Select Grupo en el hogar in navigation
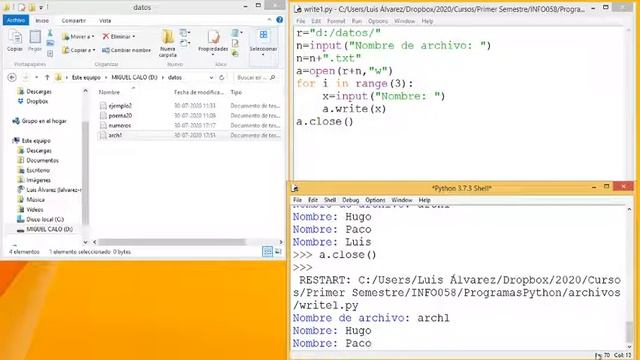640x360 pixels. point(44,121)
